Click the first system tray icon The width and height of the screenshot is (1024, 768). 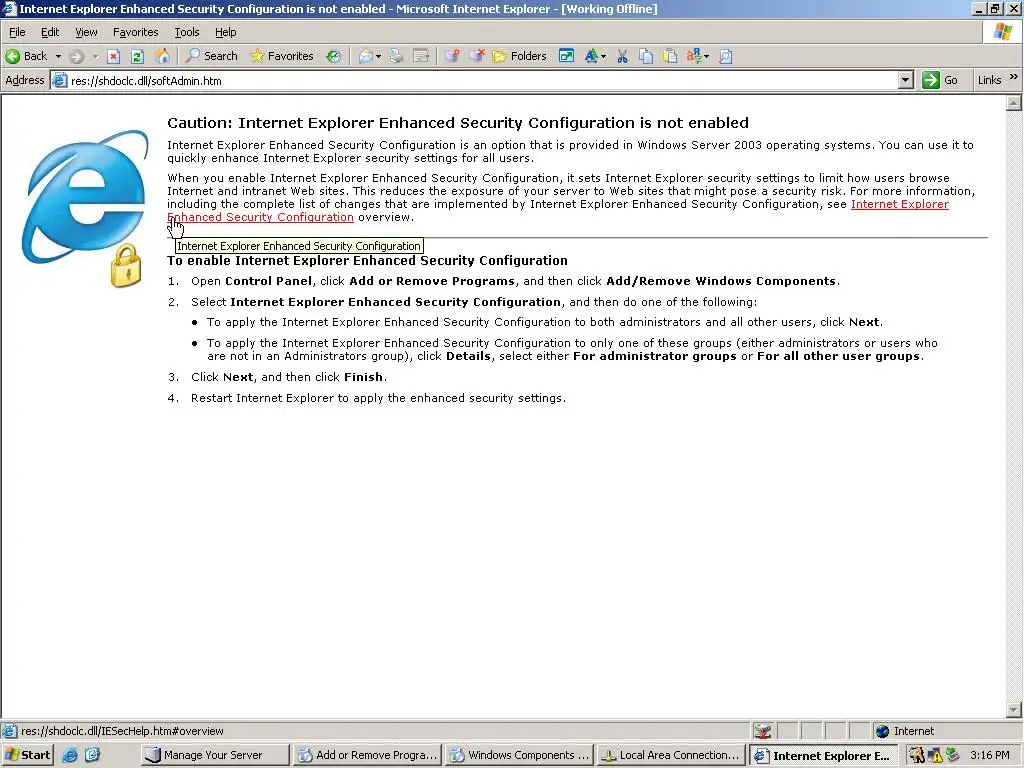tap(917, 755)
